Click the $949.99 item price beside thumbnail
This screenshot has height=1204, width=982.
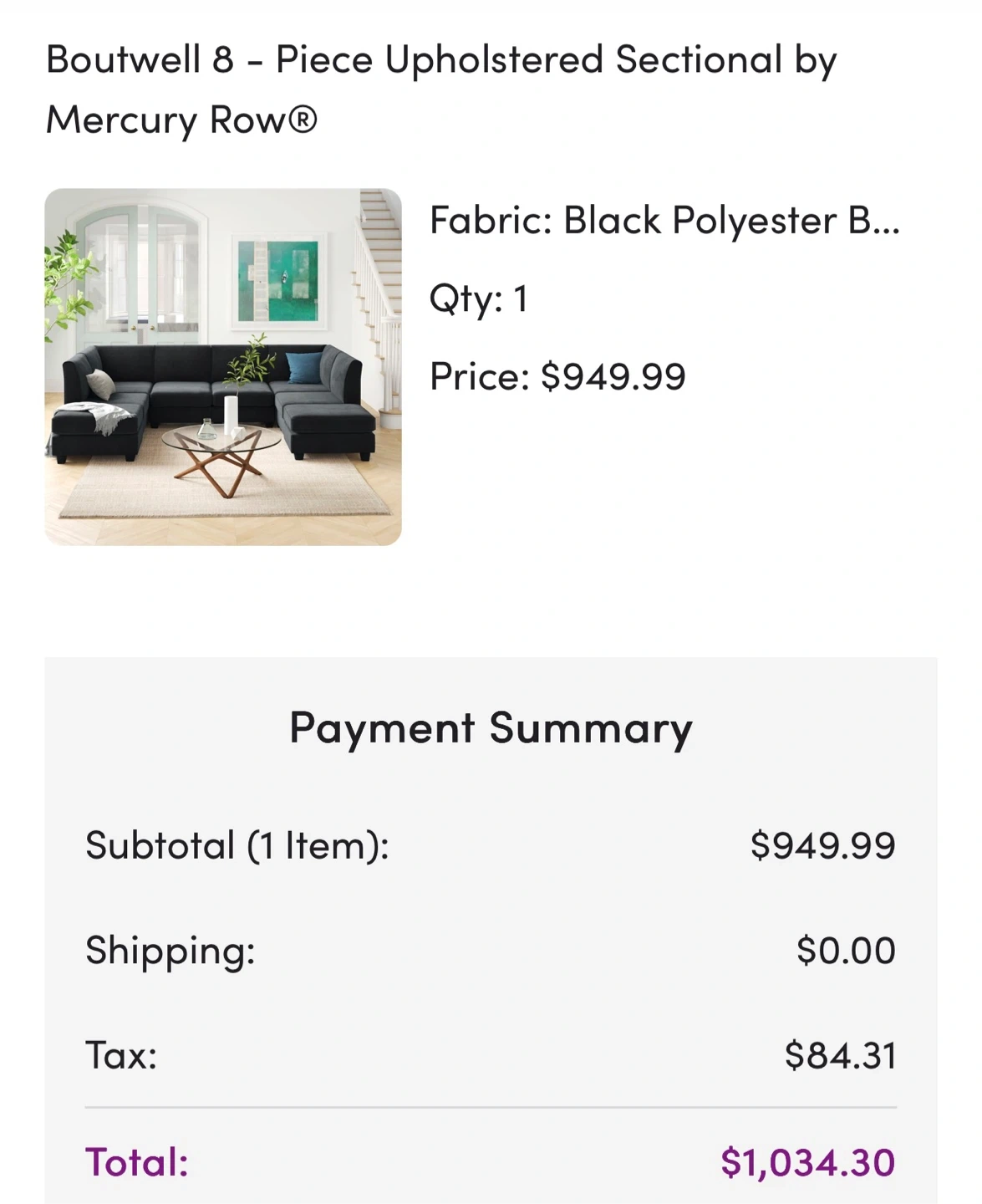pyautogui.click(x=613, y=376)
